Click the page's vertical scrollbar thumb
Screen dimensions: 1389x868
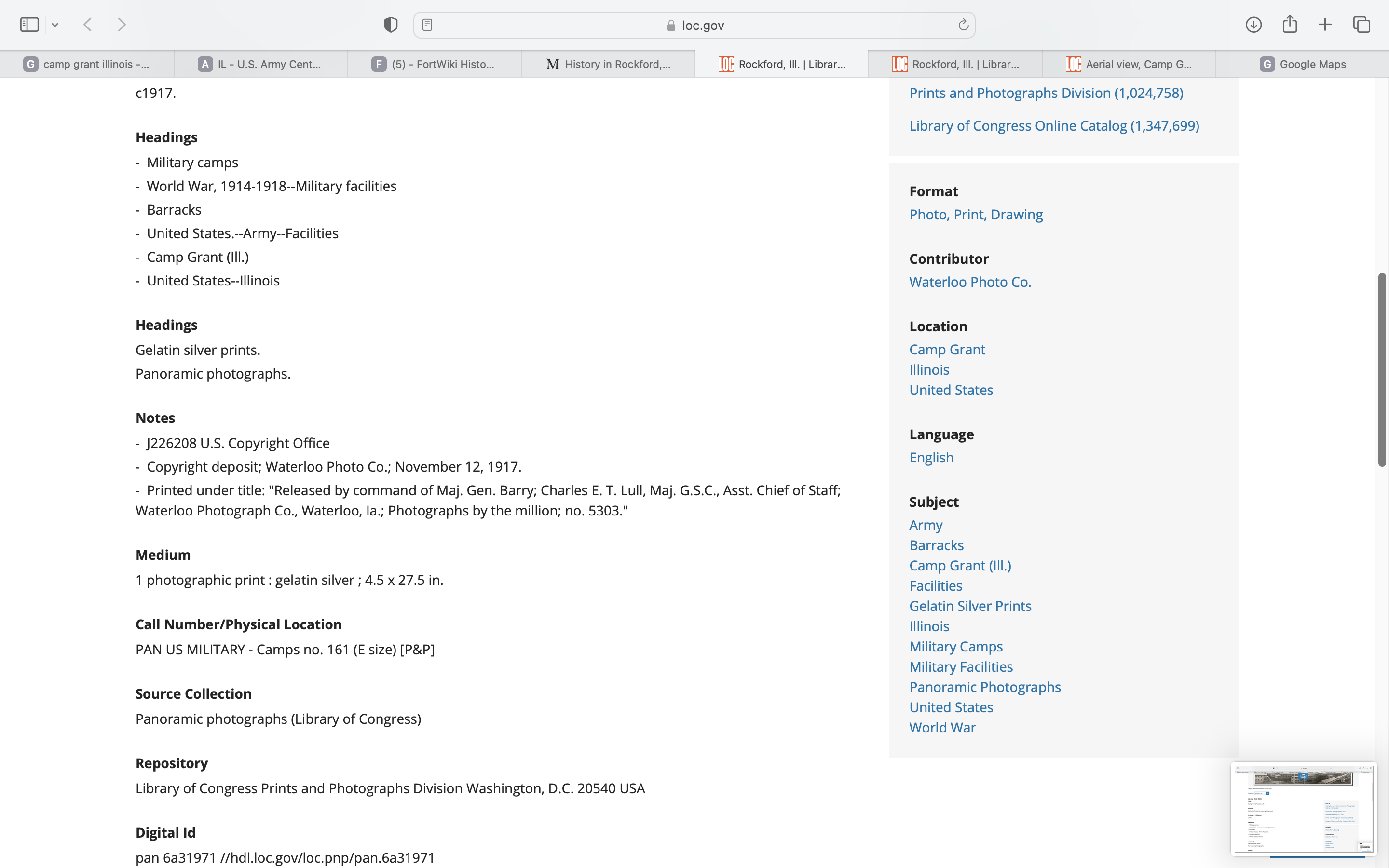point(1382,370)
